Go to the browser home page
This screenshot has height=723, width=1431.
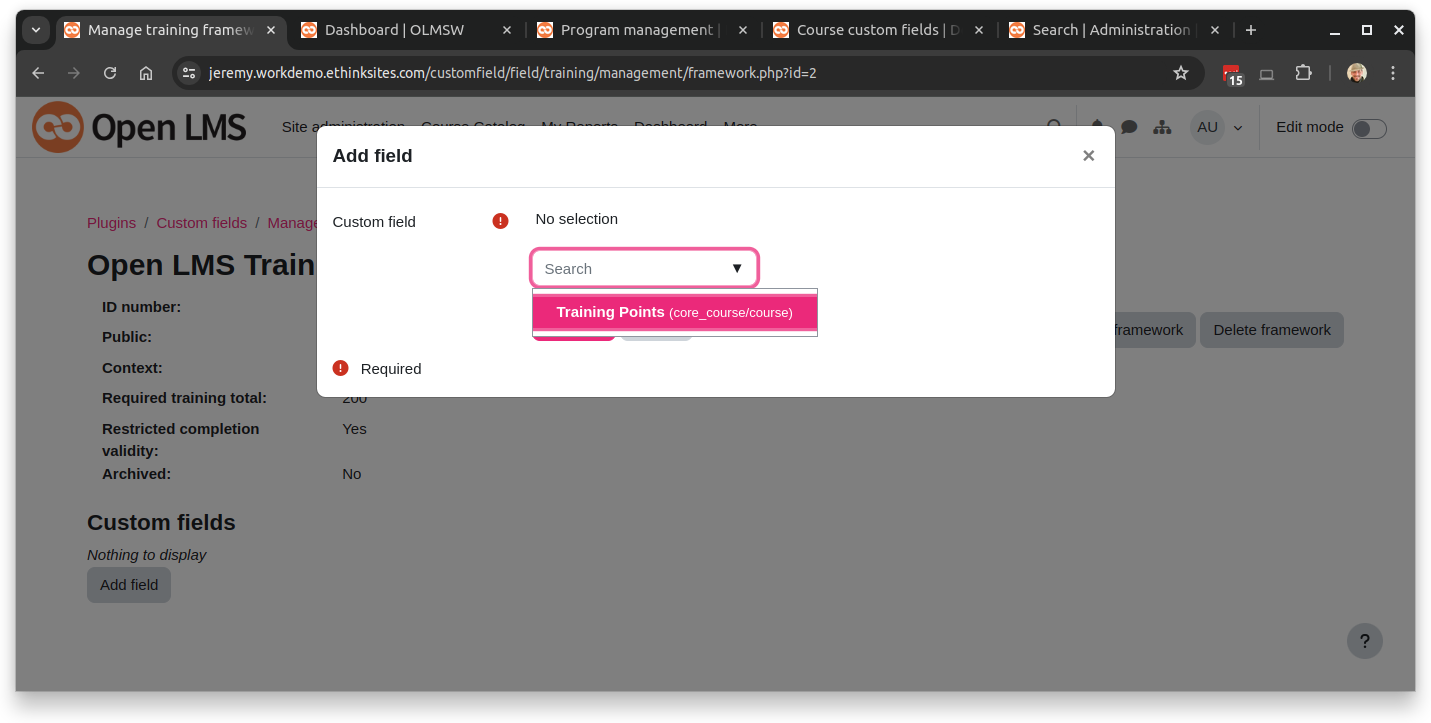coord(146,73)
